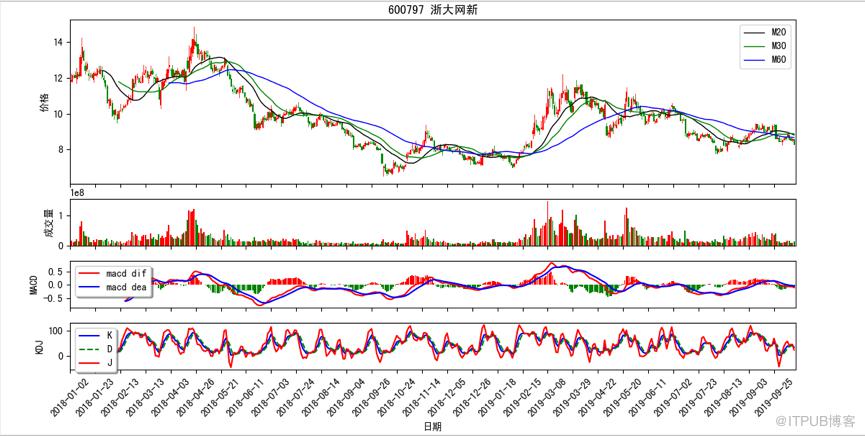Click the D dashed legend entry
This screenshot has height=436, width=865.
[x=98, y=349]
